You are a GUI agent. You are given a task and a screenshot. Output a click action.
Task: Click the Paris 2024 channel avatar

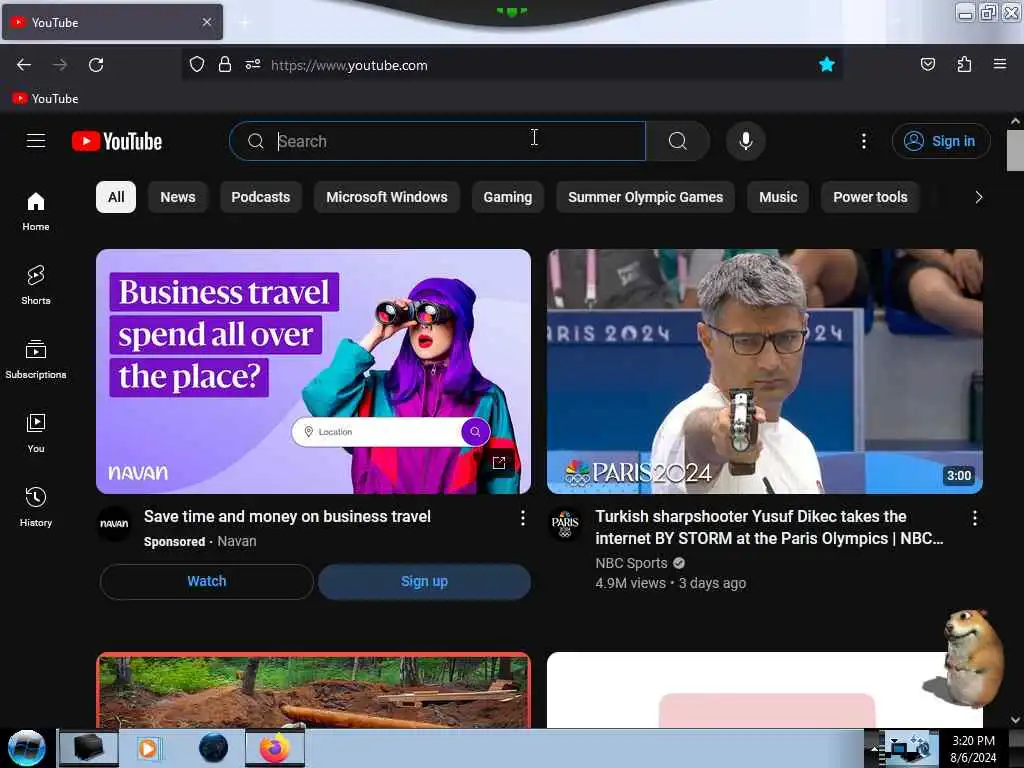tap(565, 523)
